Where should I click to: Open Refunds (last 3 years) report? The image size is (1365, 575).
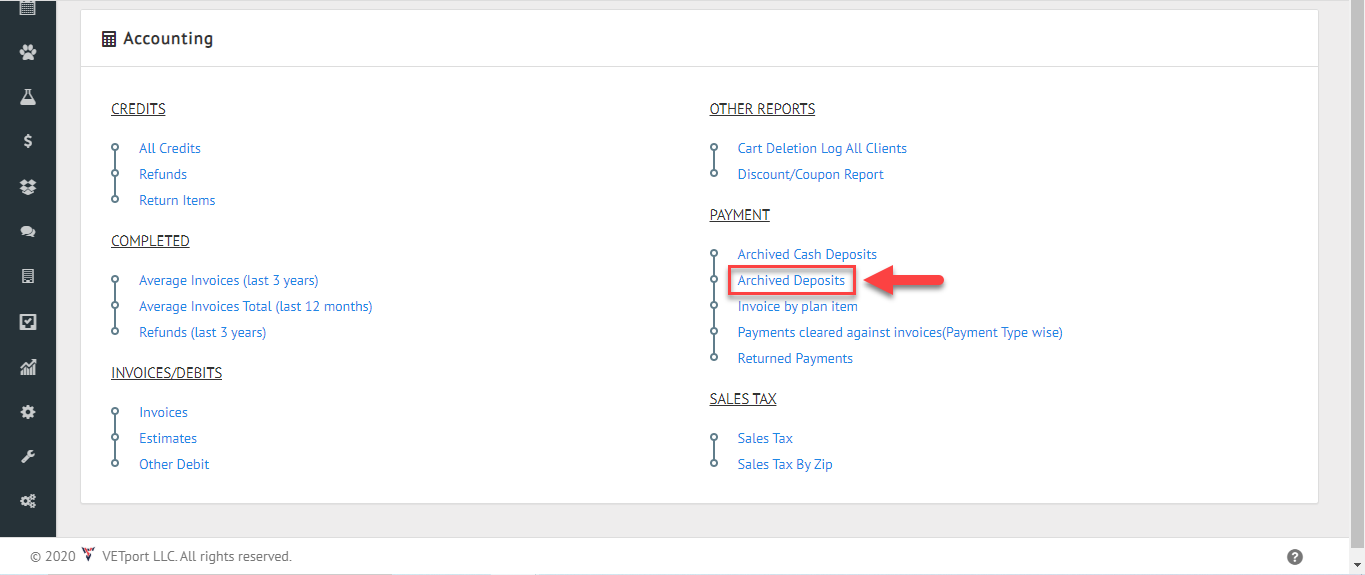pyautogui.click(x=202, y=332)
